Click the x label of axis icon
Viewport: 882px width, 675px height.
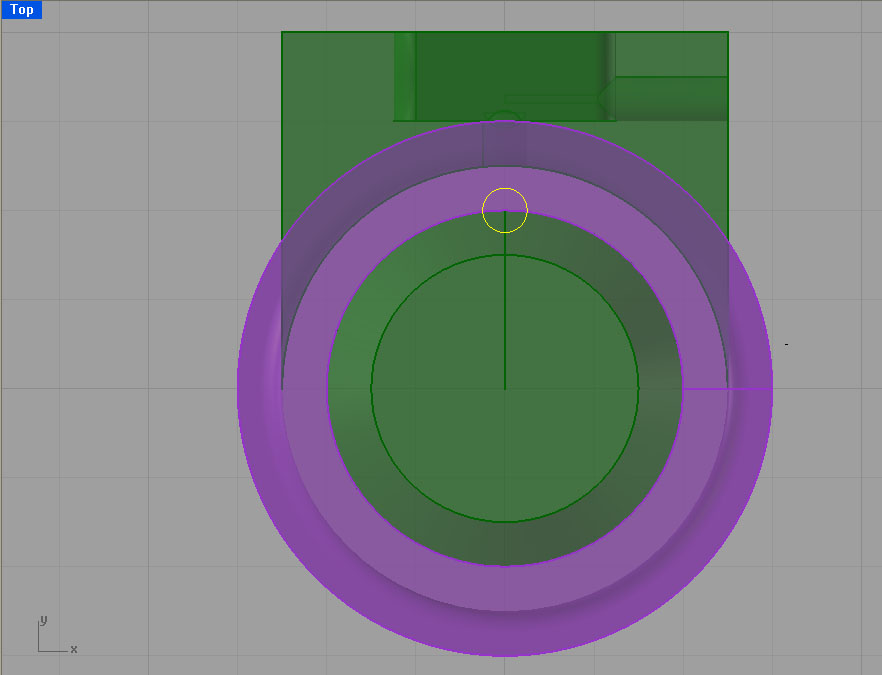pos(74,650)
